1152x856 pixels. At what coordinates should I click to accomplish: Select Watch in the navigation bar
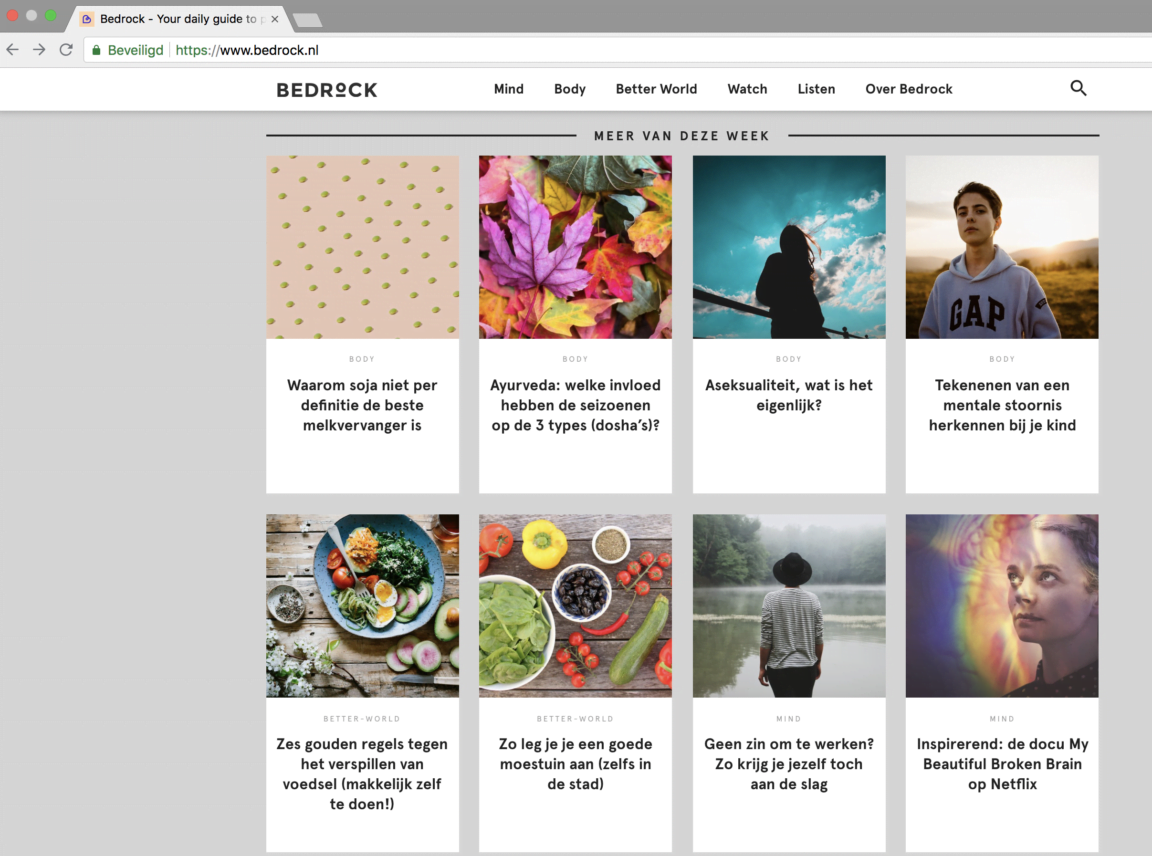tap(747, 89)
